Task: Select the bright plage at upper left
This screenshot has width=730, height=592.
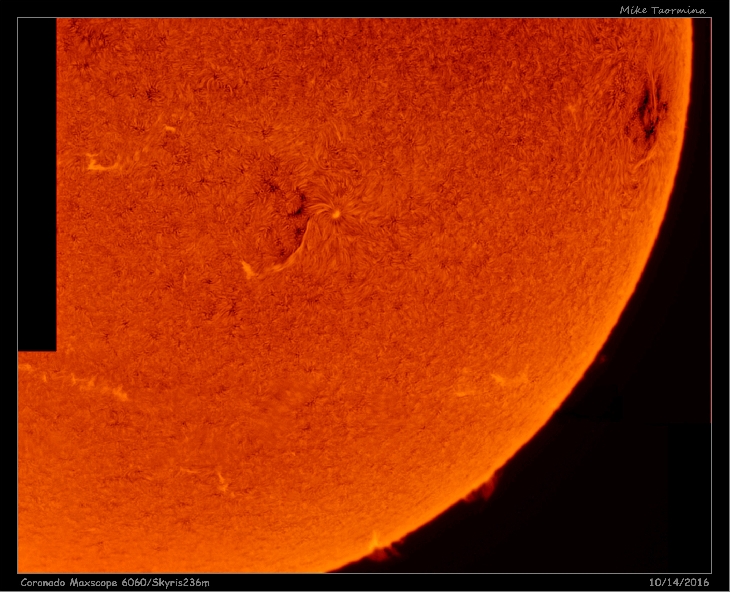Action: pos(100,163)
